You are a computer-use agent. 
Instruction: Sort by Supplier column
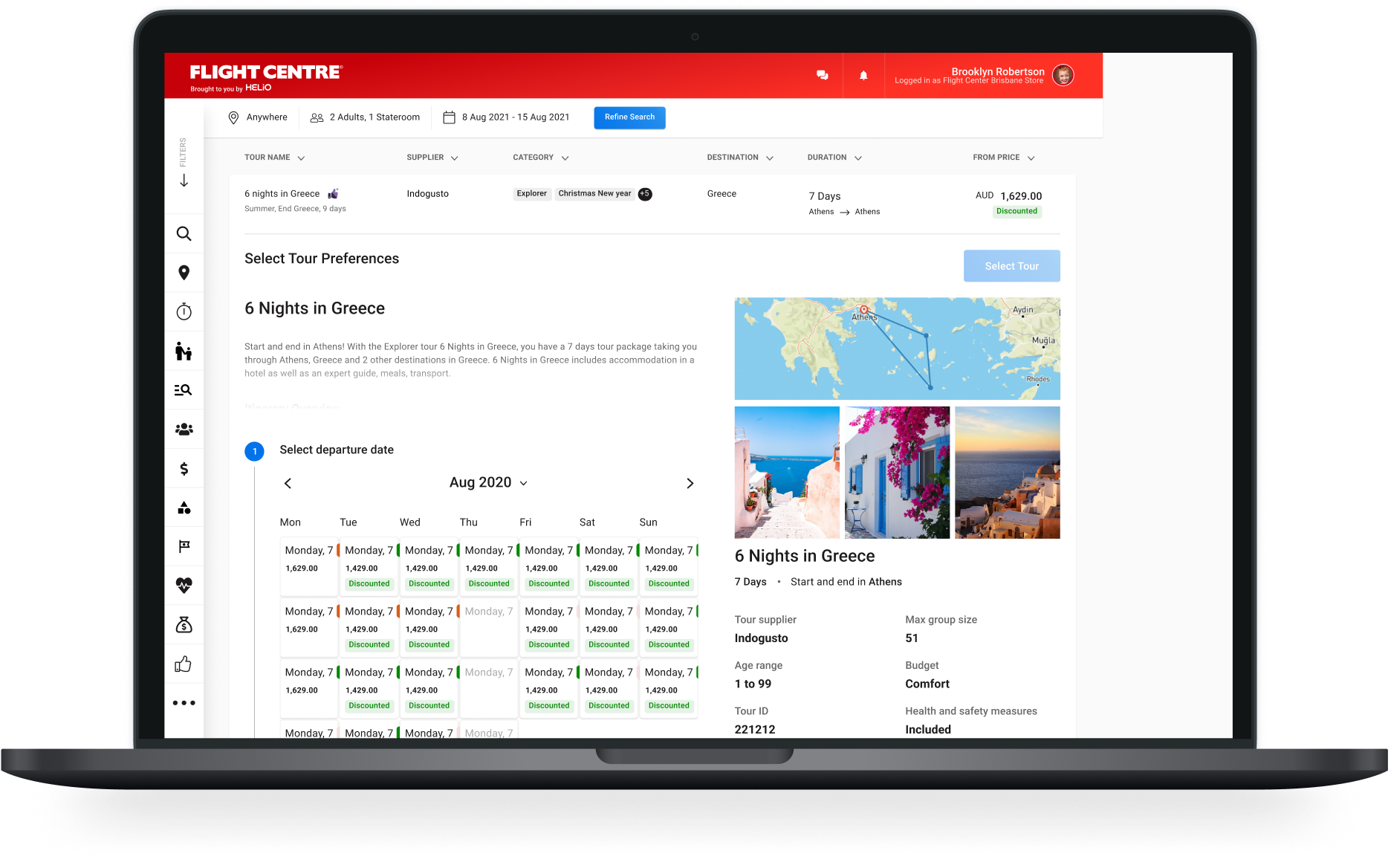pyautogui.click(x=432, y=158)
